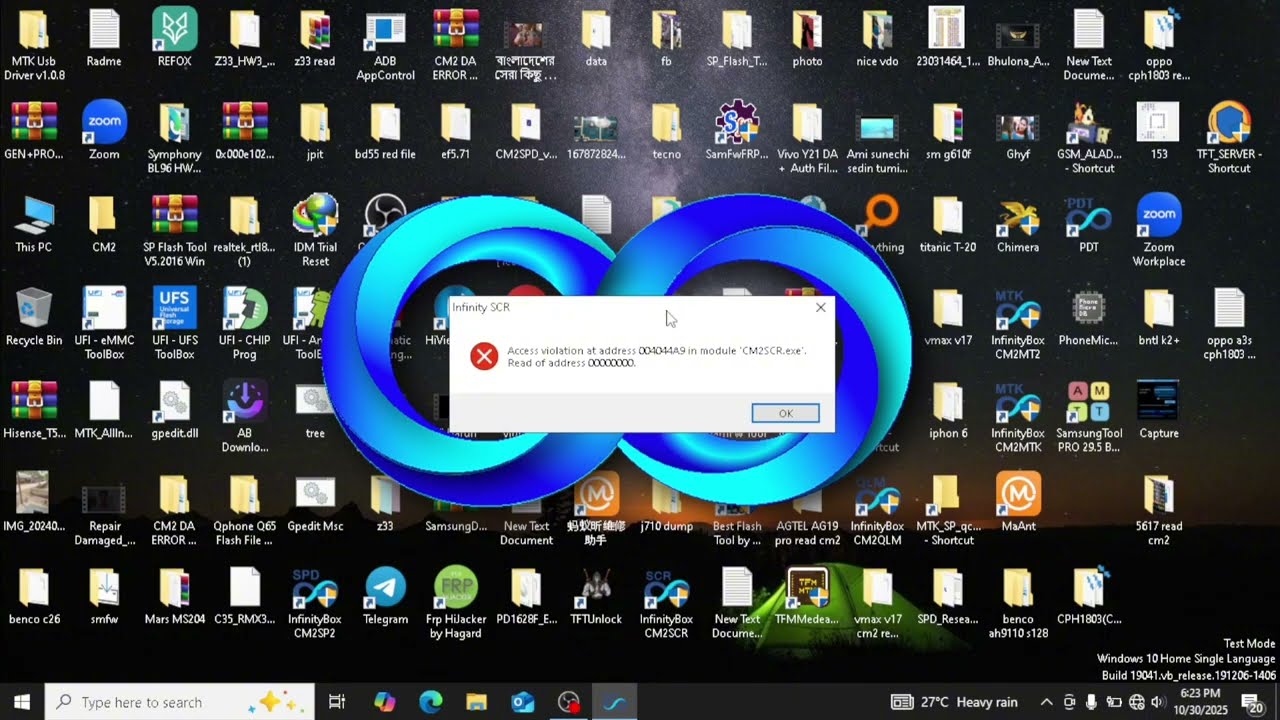Launch MaAnt desktop icon
The height and width of the screenshot is (720, 1280).
(x=1018, y=503)
